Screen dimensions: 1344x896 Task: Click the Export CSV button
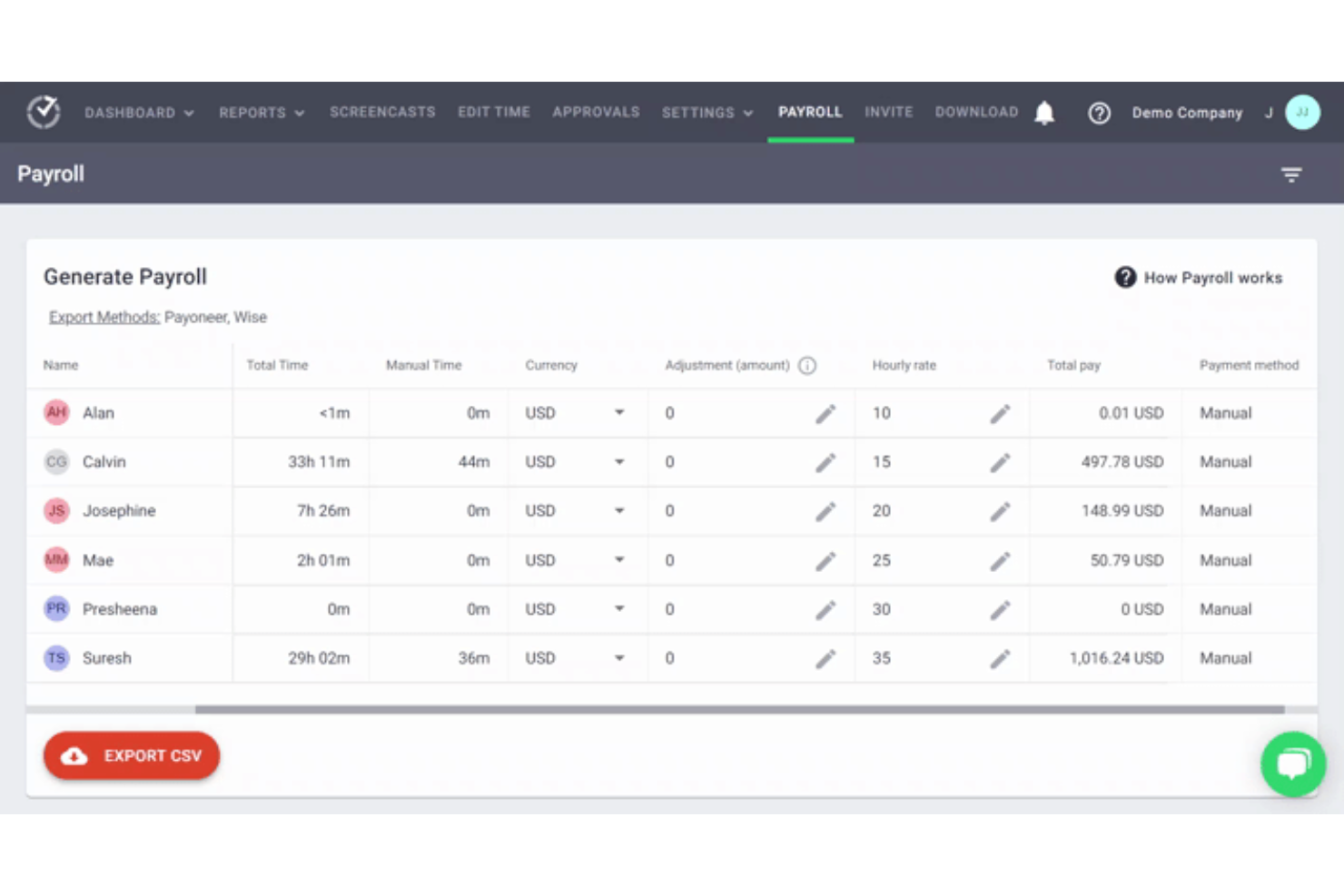[131, 755]
